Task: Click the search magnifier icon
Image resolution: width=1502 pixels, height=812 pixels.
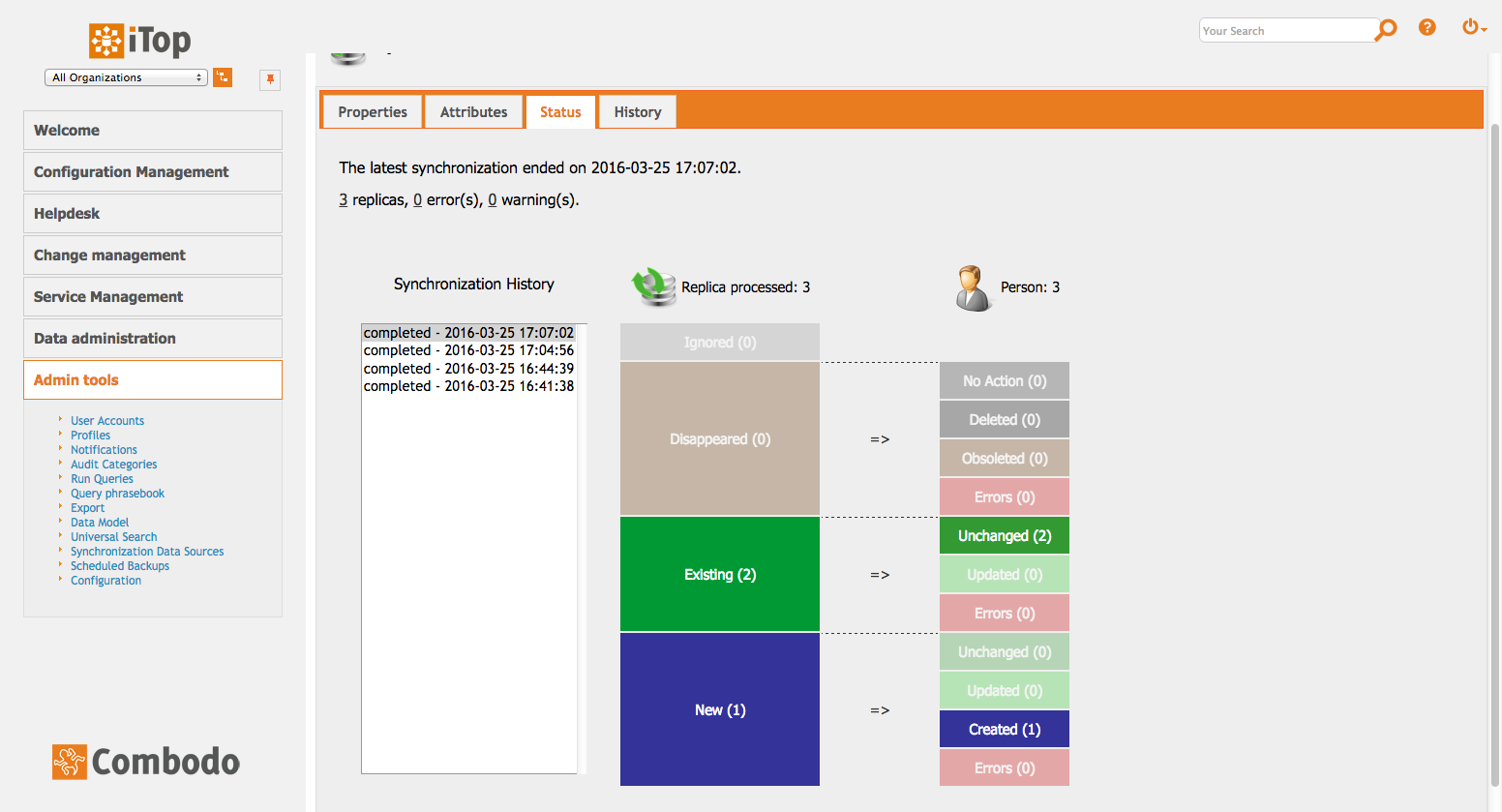Action: point(1386,30)
